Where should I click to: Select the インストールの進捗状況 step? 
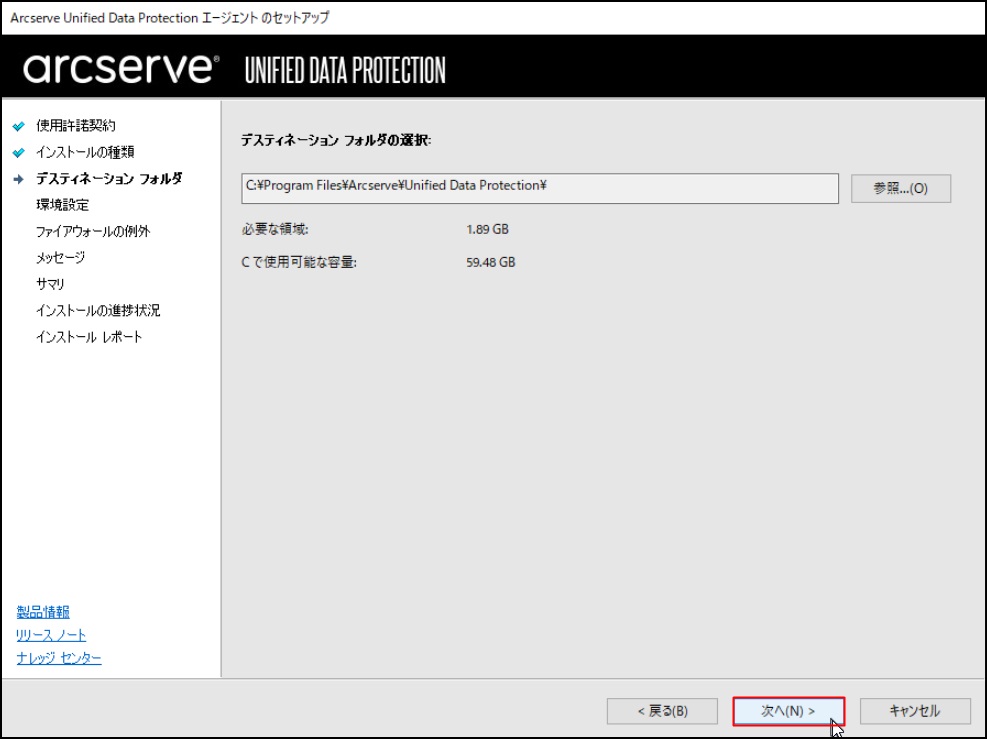click(x=98, y=310)
